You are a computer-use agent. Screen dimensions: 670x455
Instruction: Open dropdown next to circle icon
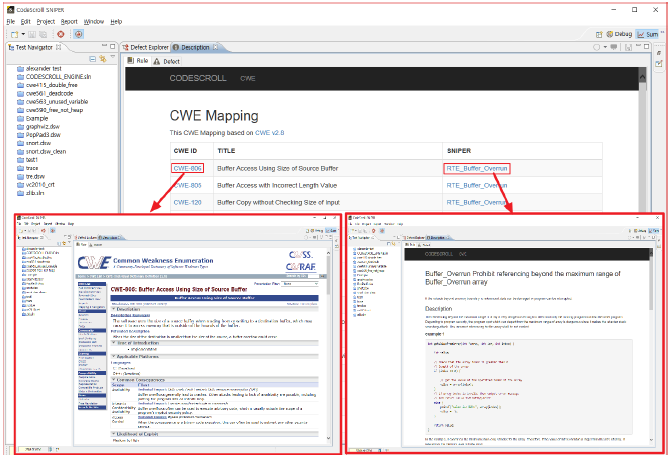[605, 47]
